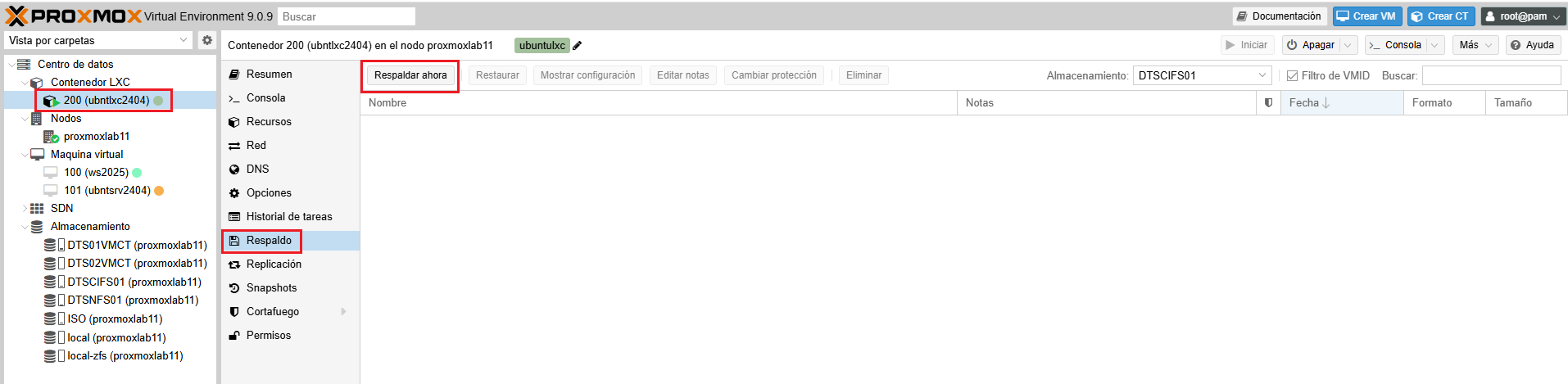
Task: Open the Historial de tareas section
Action: pyautogui.click(x=290, y=217)
